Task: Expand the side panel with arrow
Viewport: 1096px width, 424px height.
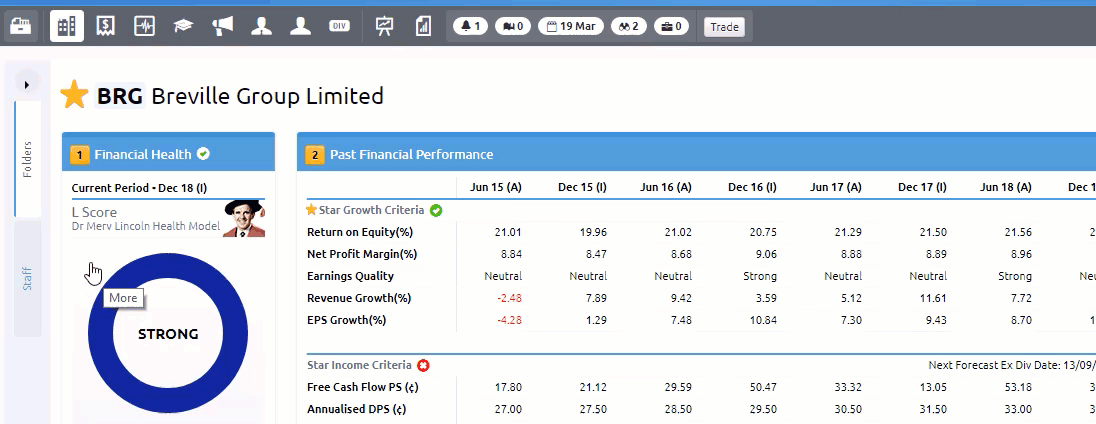Action: click(27, 85)
